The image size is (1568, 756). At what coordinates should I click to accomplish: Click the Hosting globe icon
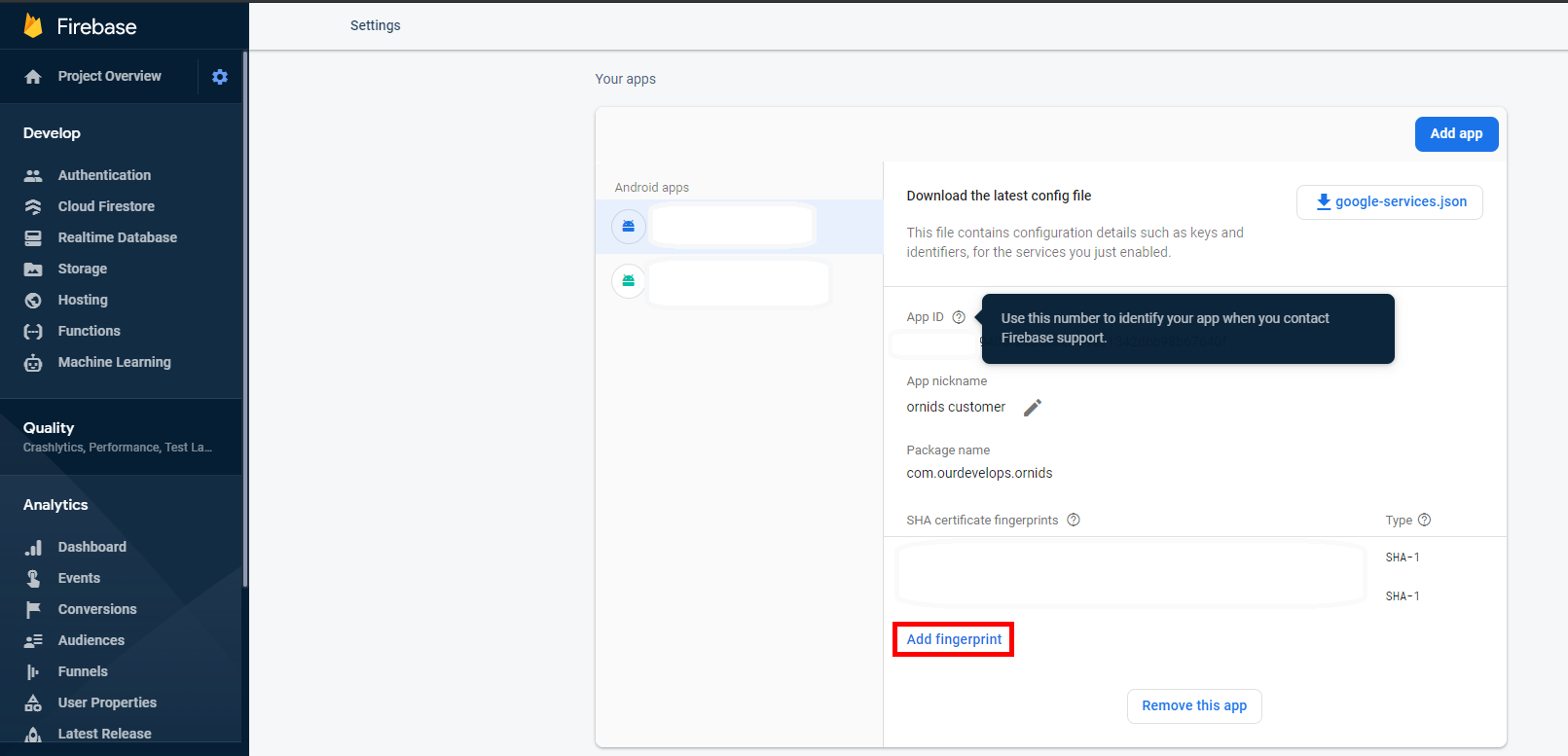33,301
